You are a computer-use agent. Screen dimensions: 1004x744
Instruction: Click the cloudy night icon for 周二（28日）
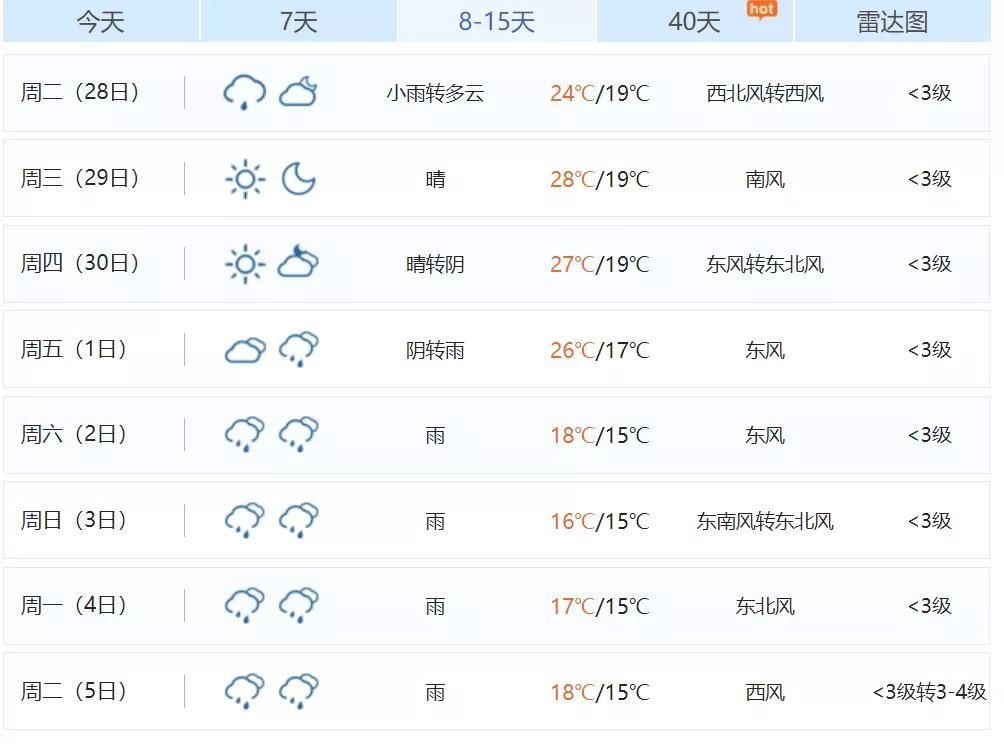tap(298, 93)
